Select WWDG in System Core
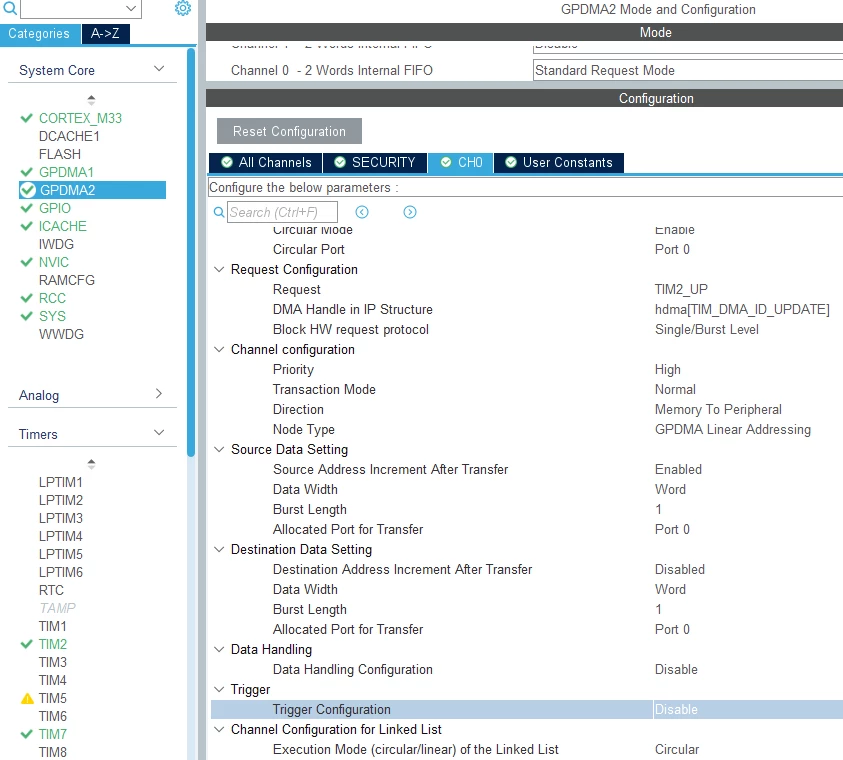Screen dimensions: 843x760 (61, 334)
